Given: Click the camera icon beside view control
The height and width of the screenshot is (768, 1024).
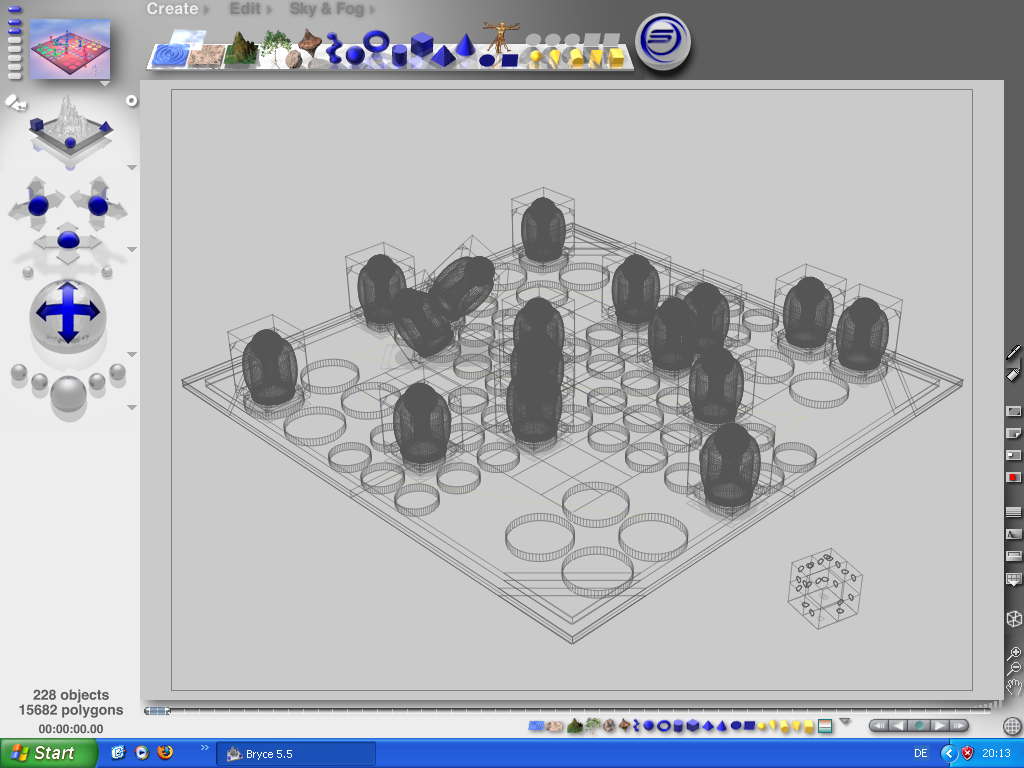Looking at the screenshot, I should click(16, 103).
